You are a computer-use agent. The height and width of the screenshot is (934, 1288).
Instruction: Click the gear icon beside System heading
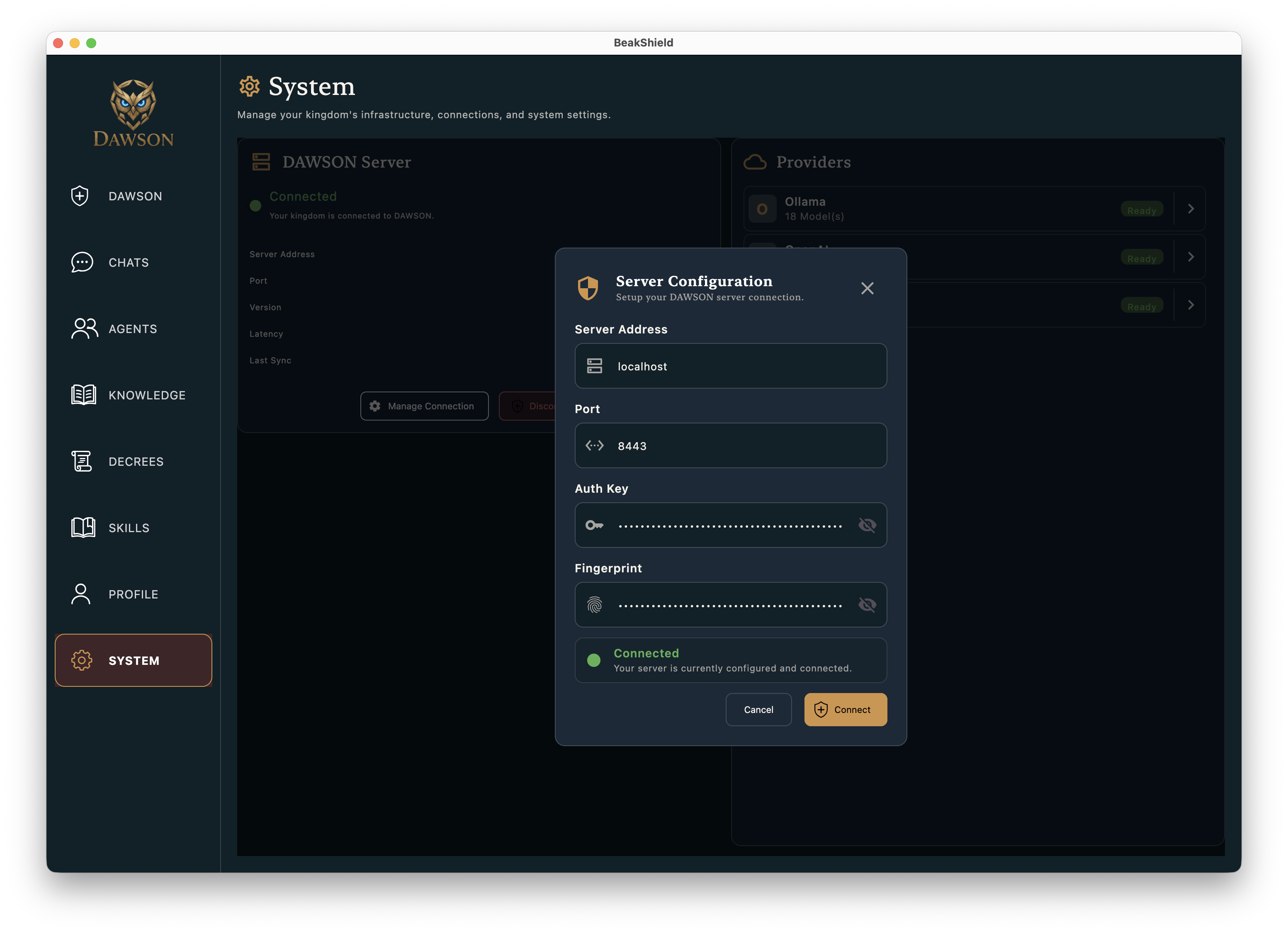click(249, 86)
